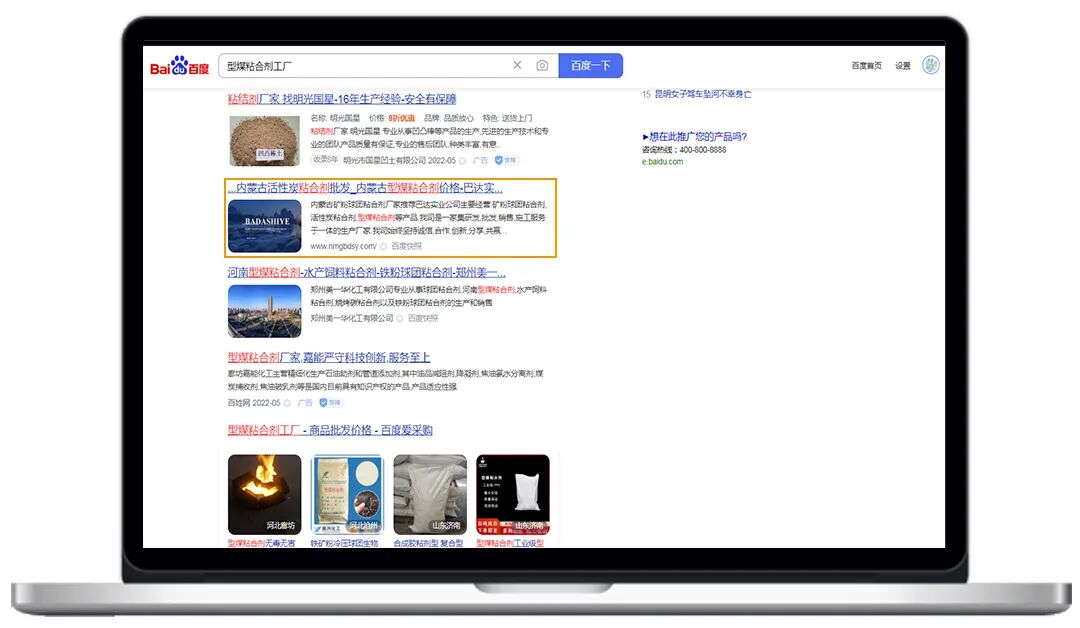Click the 咨询热线：400-800-8888 text
Viewport: 1080px width, 628px height.
684,149
